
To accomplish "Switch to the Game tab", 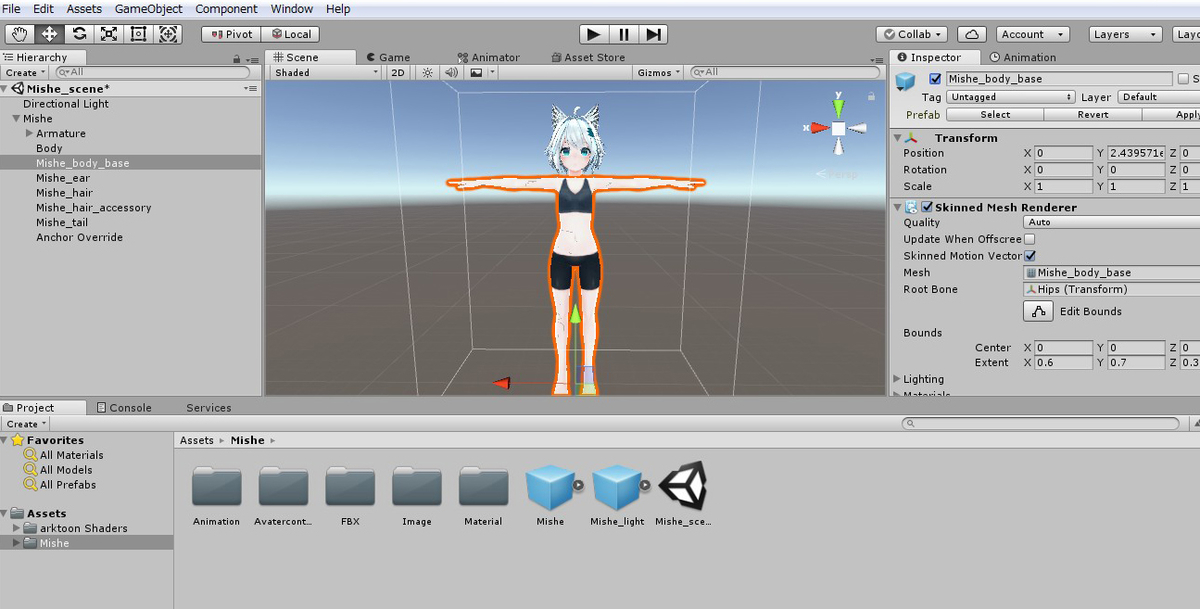I will (x=388, y=57).
